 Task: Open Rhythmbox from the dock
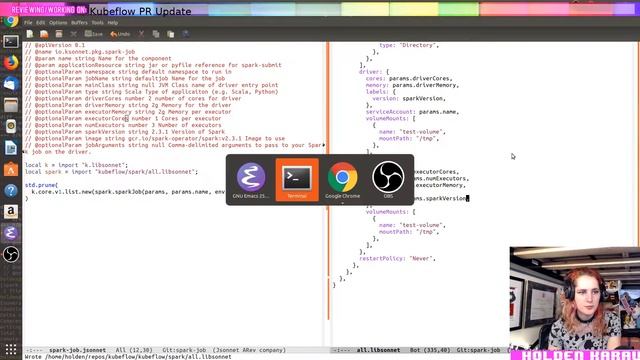(11, 126)
